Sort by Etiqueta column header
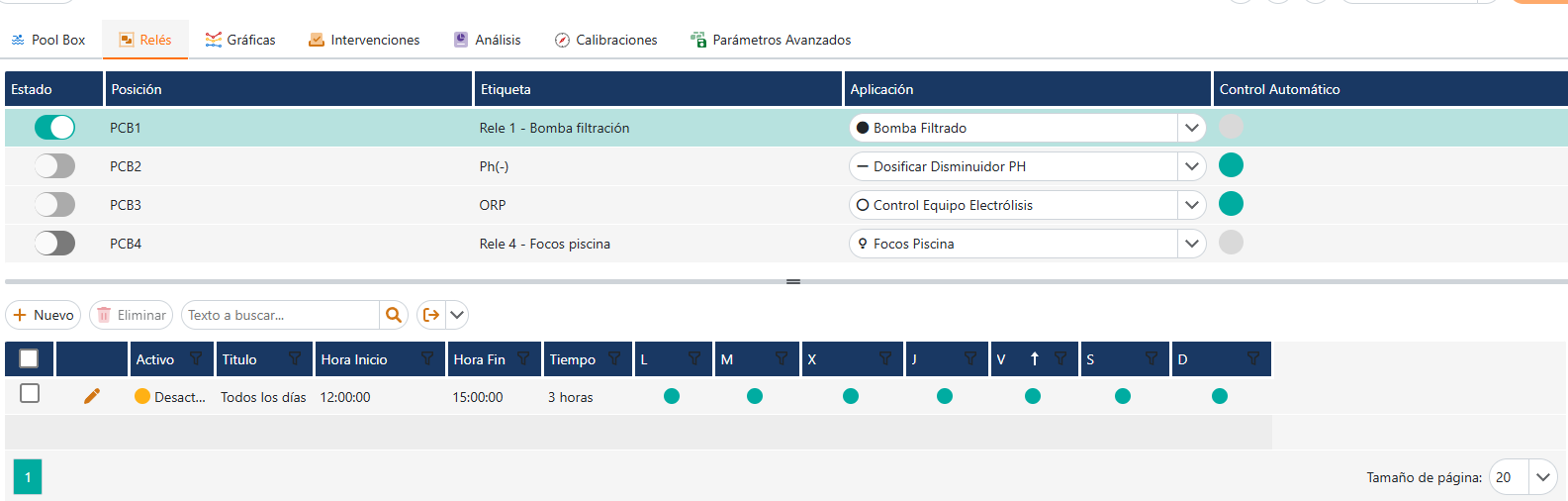This screenshot has height=501, width=1568. click(658, 89)
